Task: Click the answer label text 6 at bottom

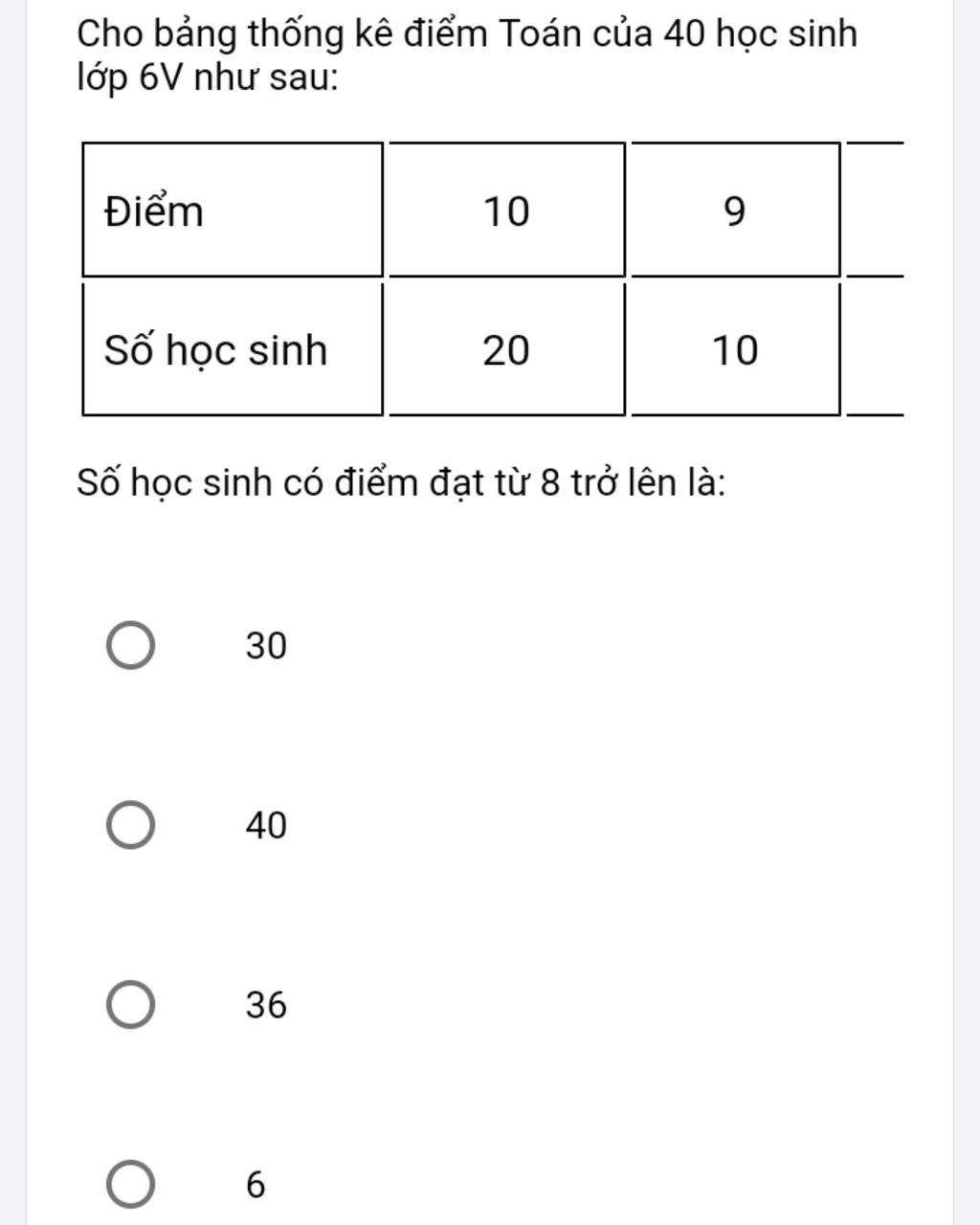Action: 256,1185
